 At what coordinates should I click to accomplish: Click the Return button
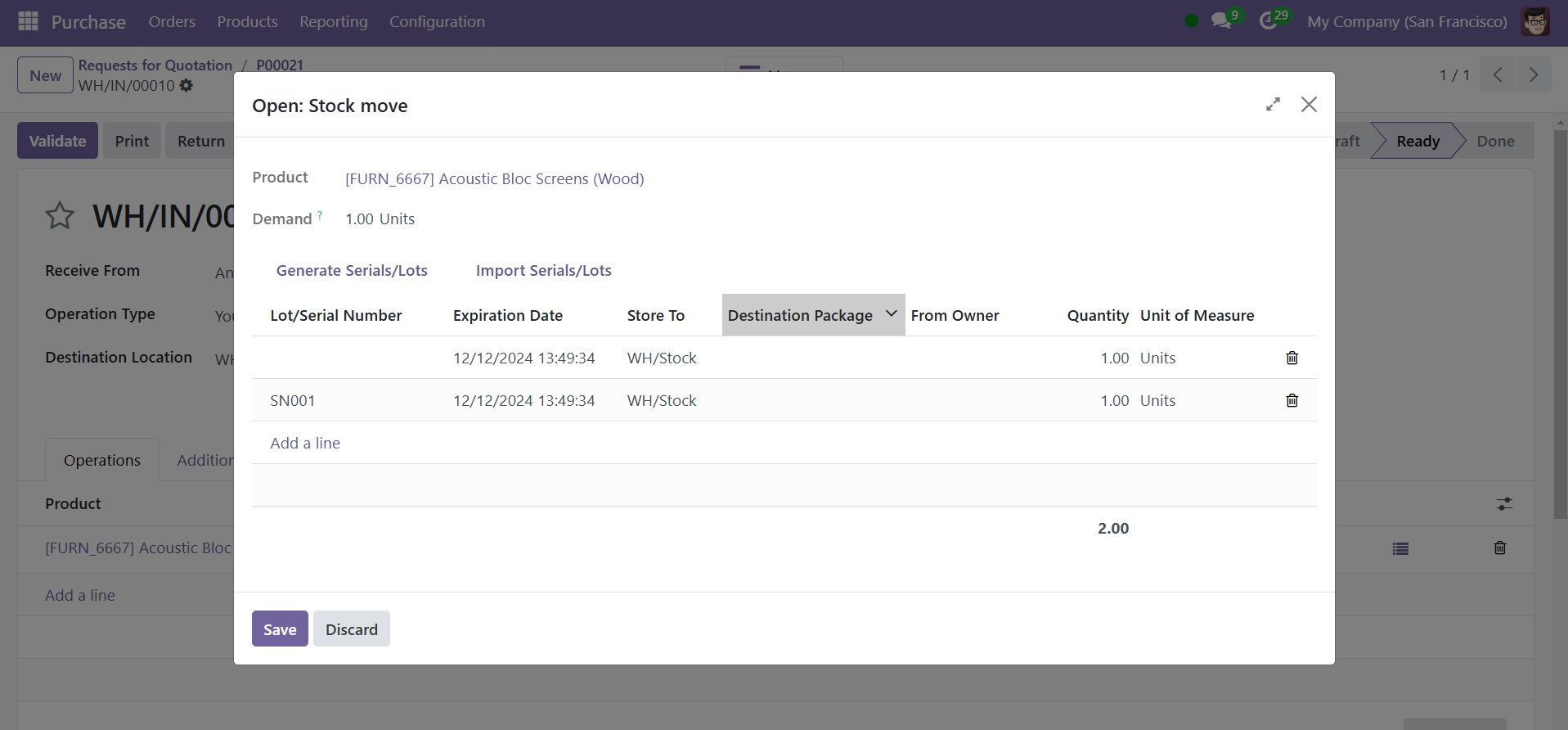pyautogui.click(x=201, y=141)
